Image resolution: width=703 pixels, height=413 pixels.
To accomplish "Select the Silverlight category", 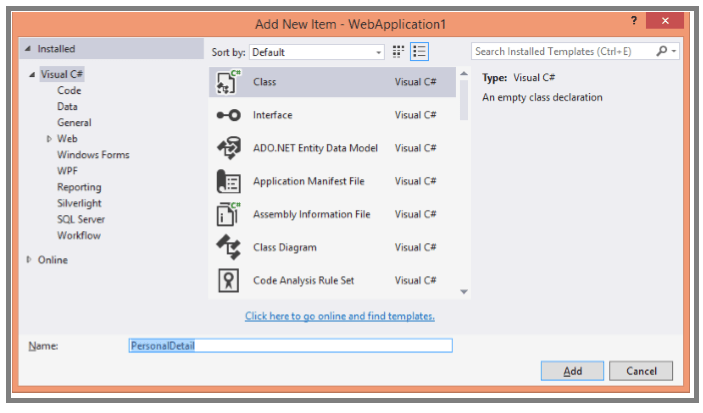I will (79, 204).
